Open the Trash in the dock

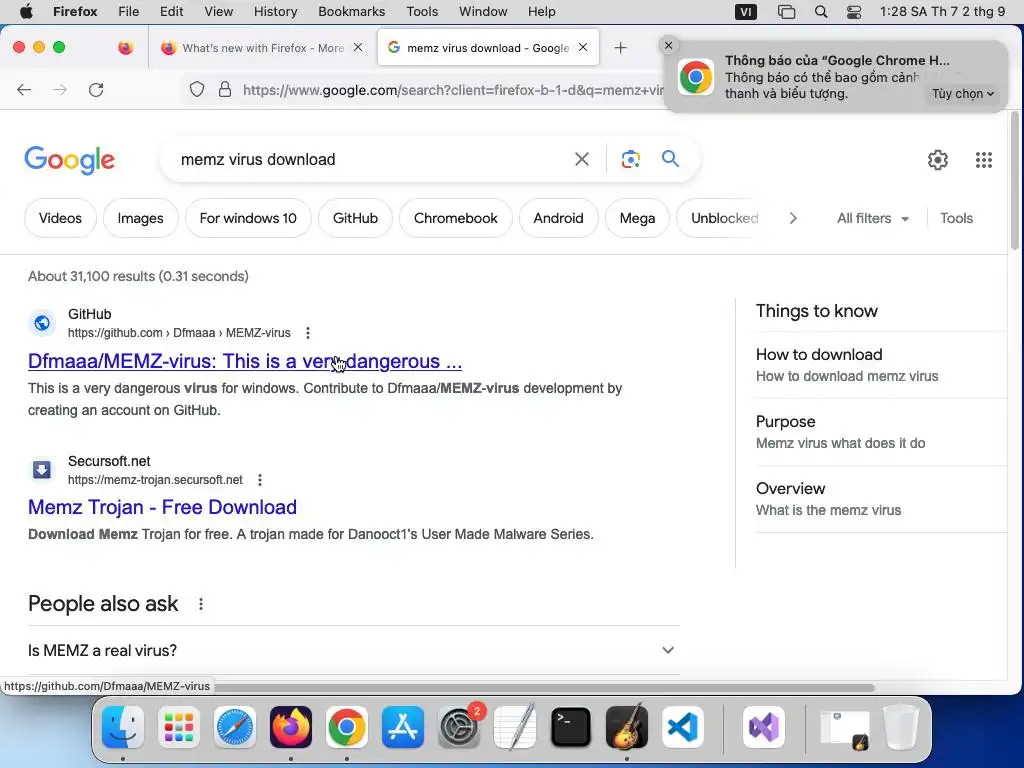pyautogui.click(x=901, y=727)
